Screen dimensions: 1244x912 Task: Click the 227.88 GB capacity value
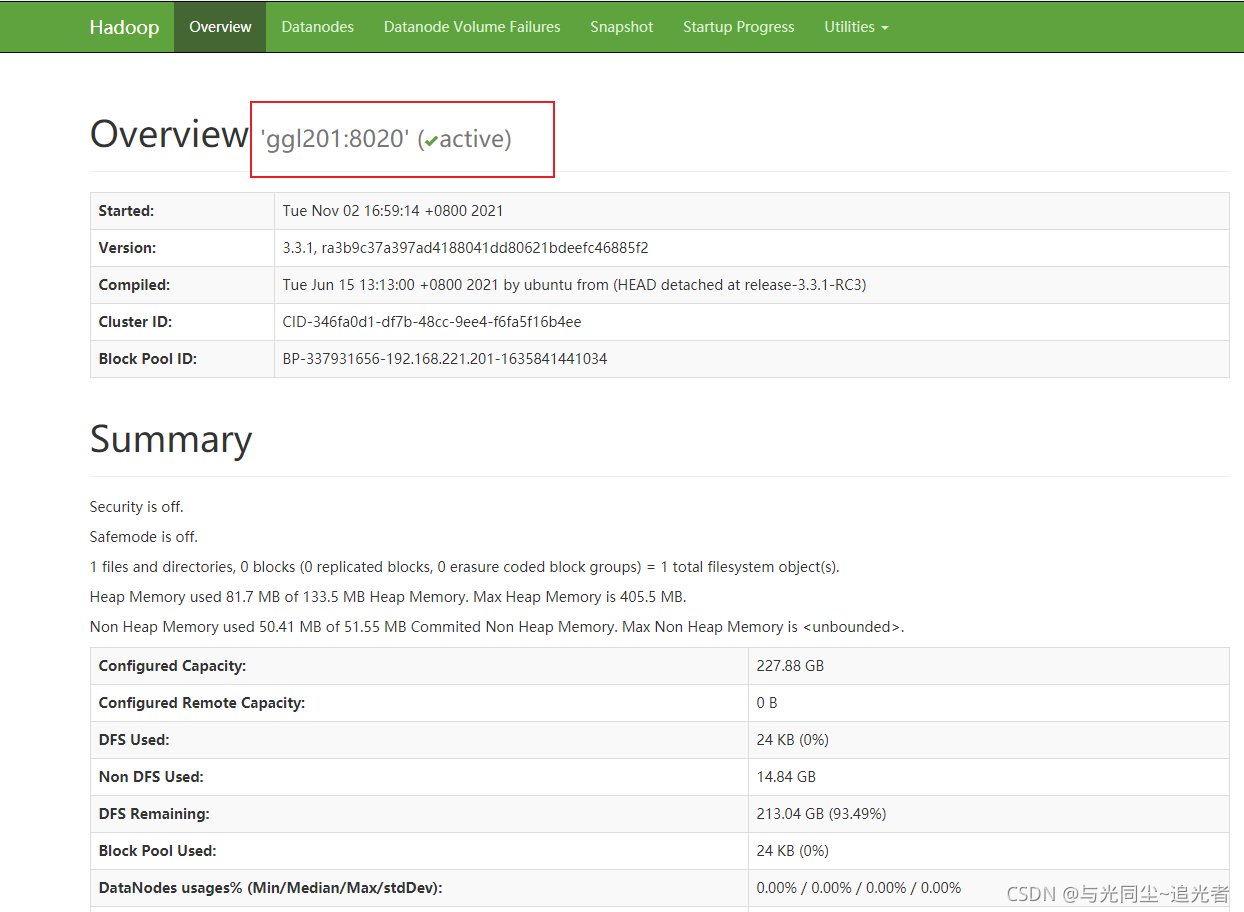coord(790,666)
